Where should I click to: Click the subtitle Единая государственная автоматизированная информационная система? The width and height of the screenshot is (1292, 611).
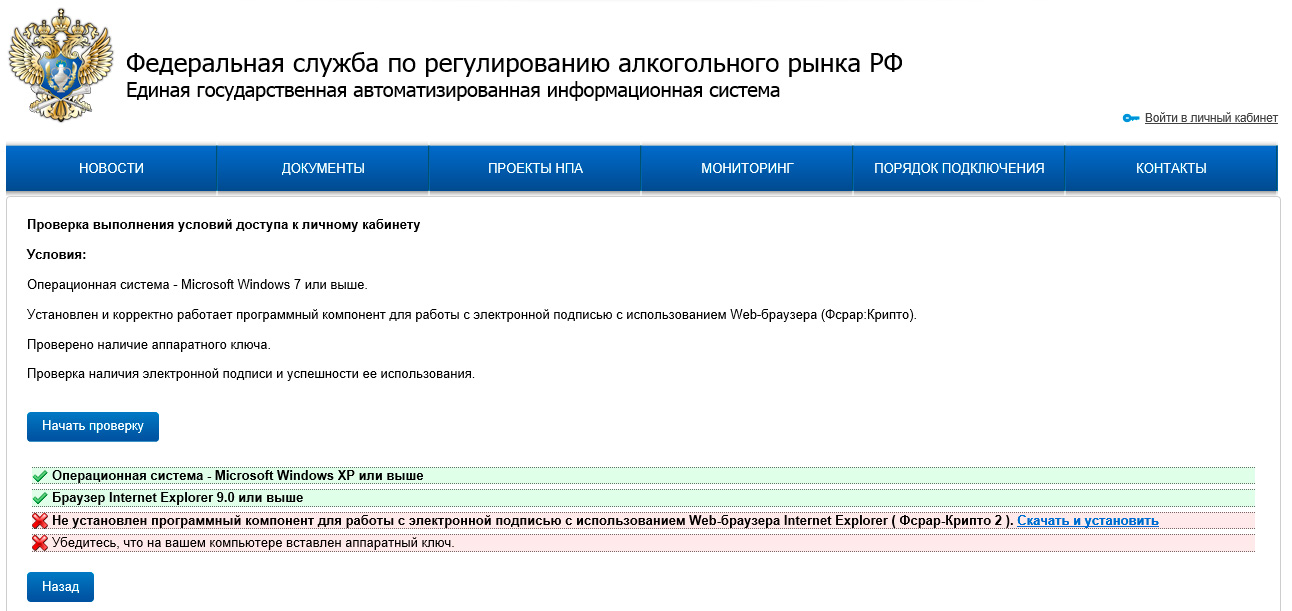453,91
